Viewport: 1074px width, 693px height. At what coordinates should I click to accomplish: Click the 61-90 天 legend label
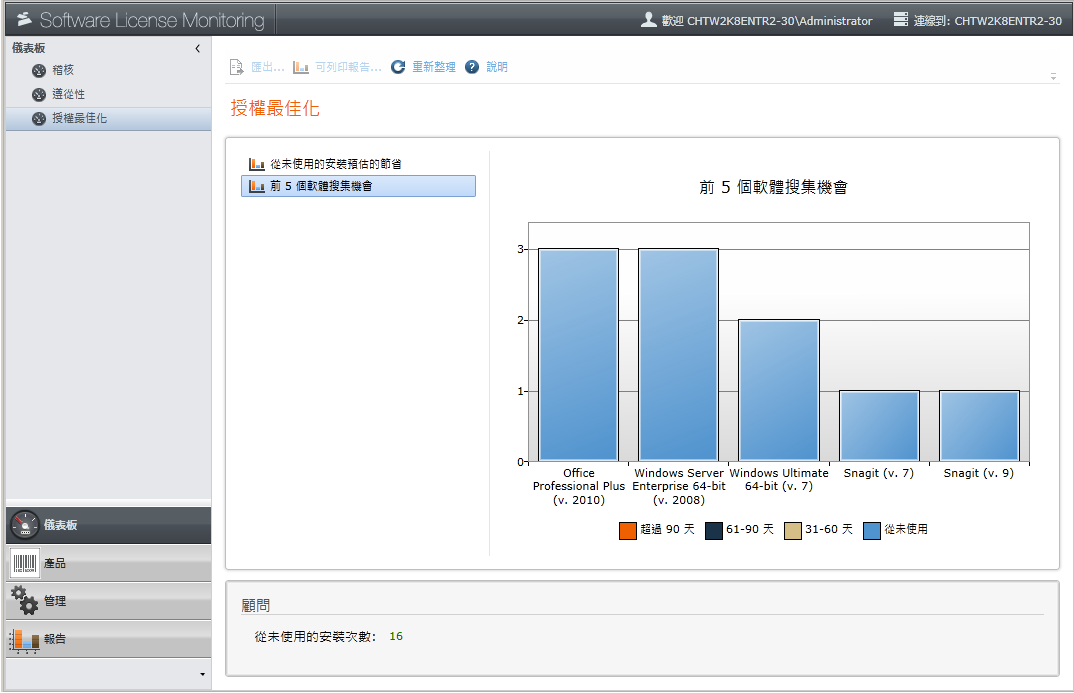coord(750,529)
